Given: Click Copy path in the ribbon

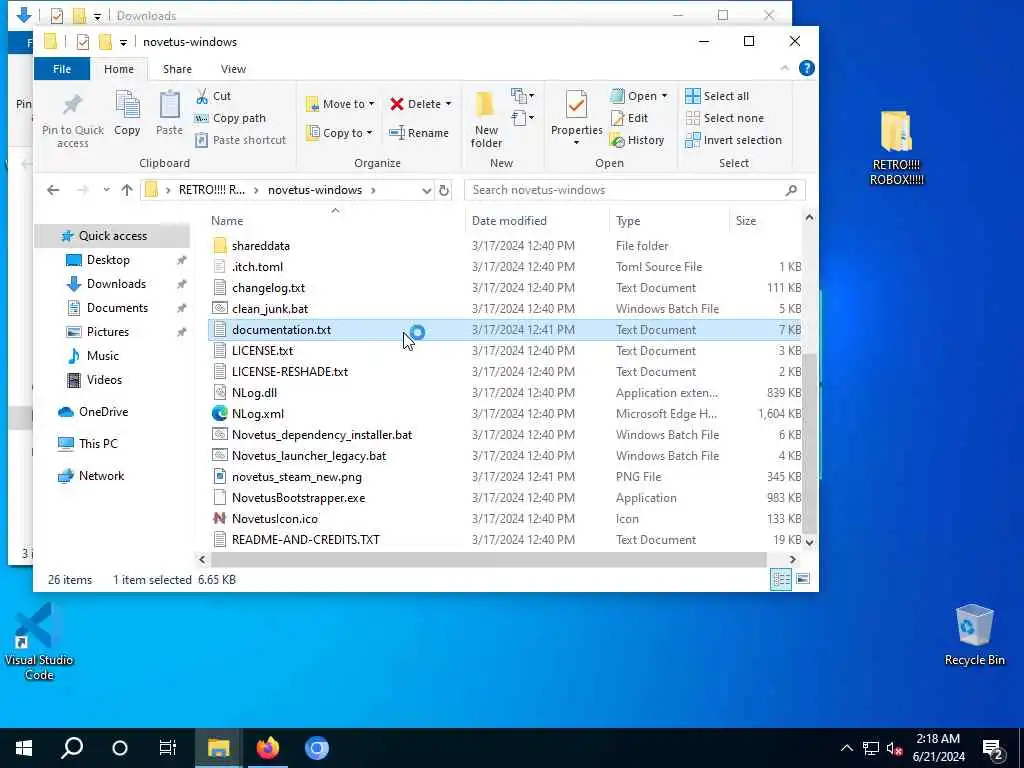Looking at the screenshot, I should coord(231,118).
